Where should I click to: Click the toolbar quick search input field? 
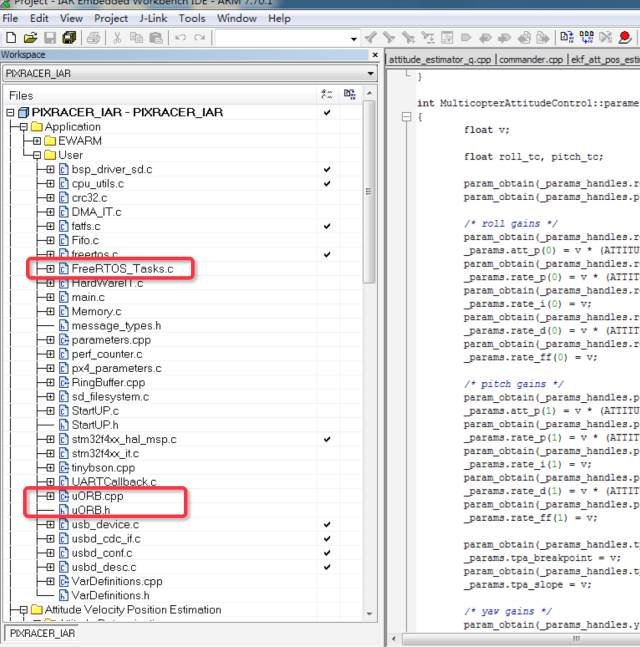point(283,38)
